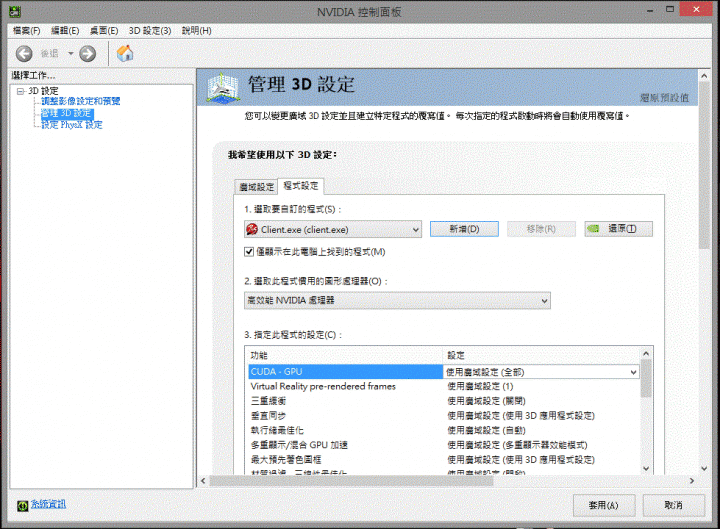Open the 檔案(F) menu
This screenshot has width=720, height=529.
click(x=27, y=31)
